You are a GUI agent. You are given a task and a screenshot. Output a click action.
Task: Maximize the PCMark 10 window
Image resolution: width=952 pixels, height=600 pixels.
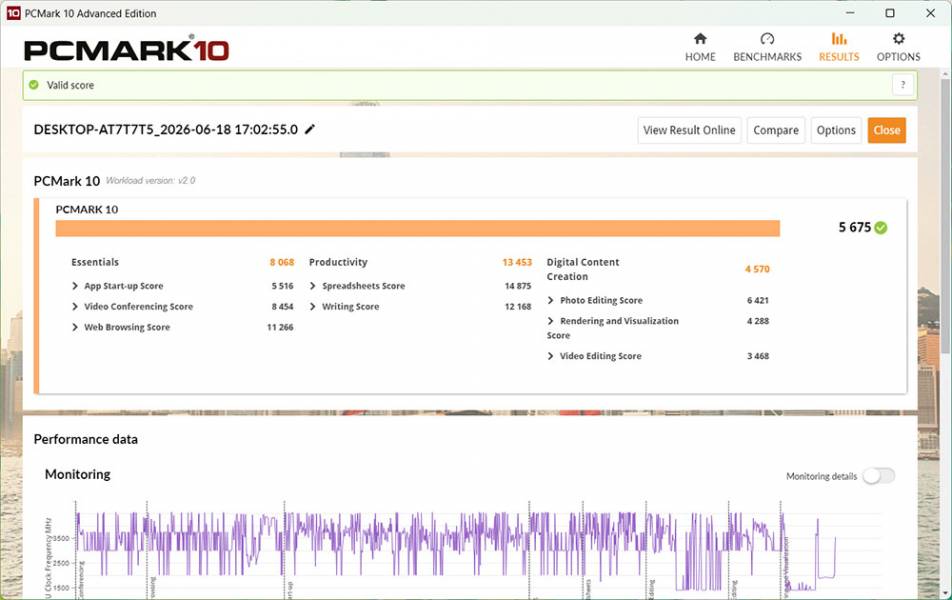(x=890, y=13)
